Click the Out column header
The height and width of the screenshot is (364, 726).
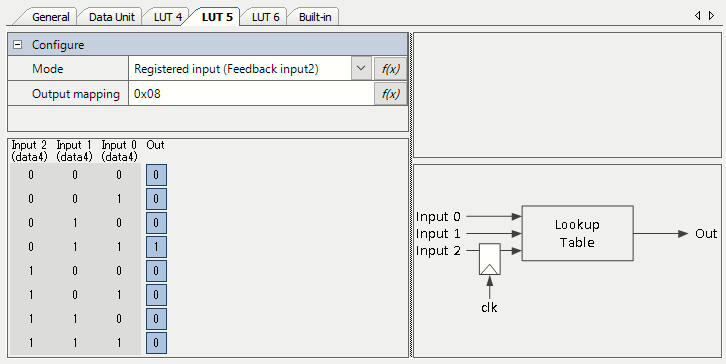coord(155,145)
